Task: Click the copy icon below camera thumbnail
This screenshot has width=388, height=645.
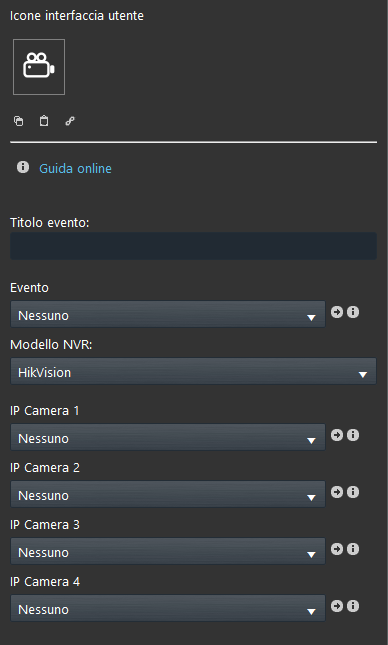Action: click(x=19, y=121)
